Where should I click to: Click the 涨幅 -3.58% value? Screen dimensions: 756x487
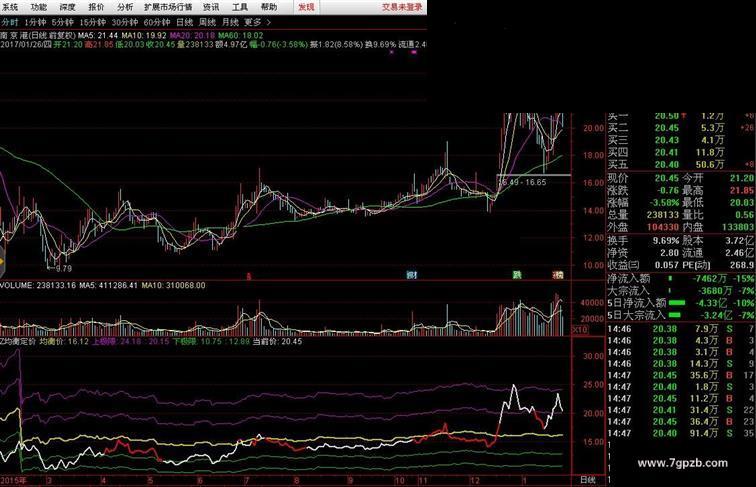pos(664,203)
